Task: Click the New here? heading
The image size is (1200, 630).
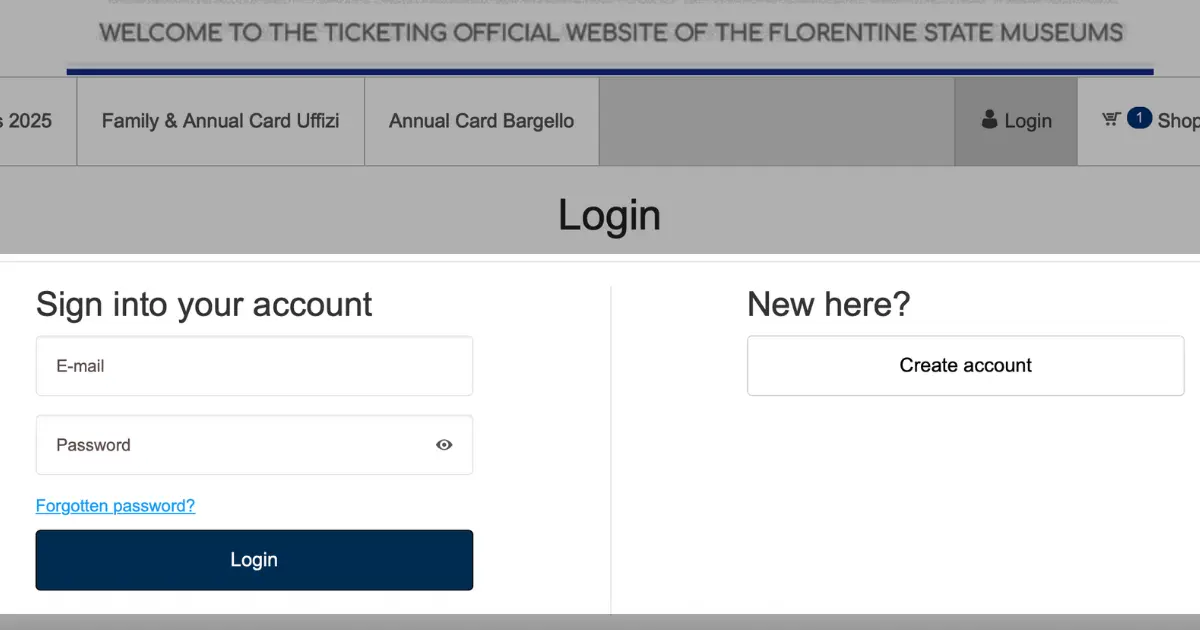Action: [829, 304]
